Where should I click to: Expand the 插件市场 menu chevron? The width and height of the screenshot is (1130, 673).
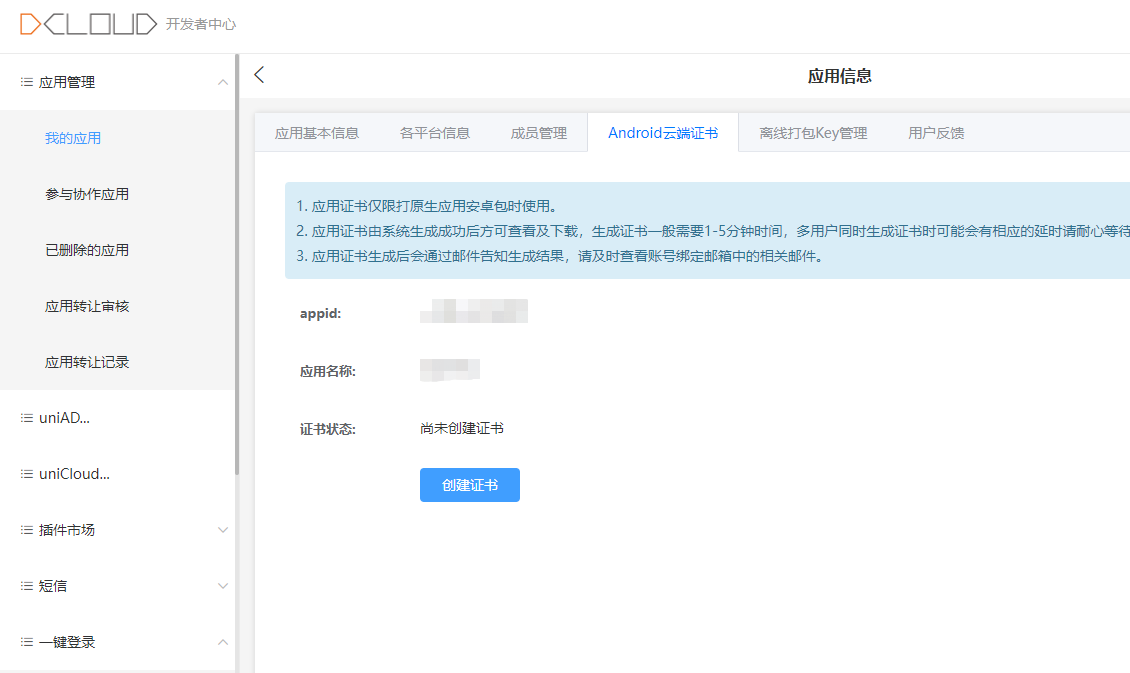223,530
